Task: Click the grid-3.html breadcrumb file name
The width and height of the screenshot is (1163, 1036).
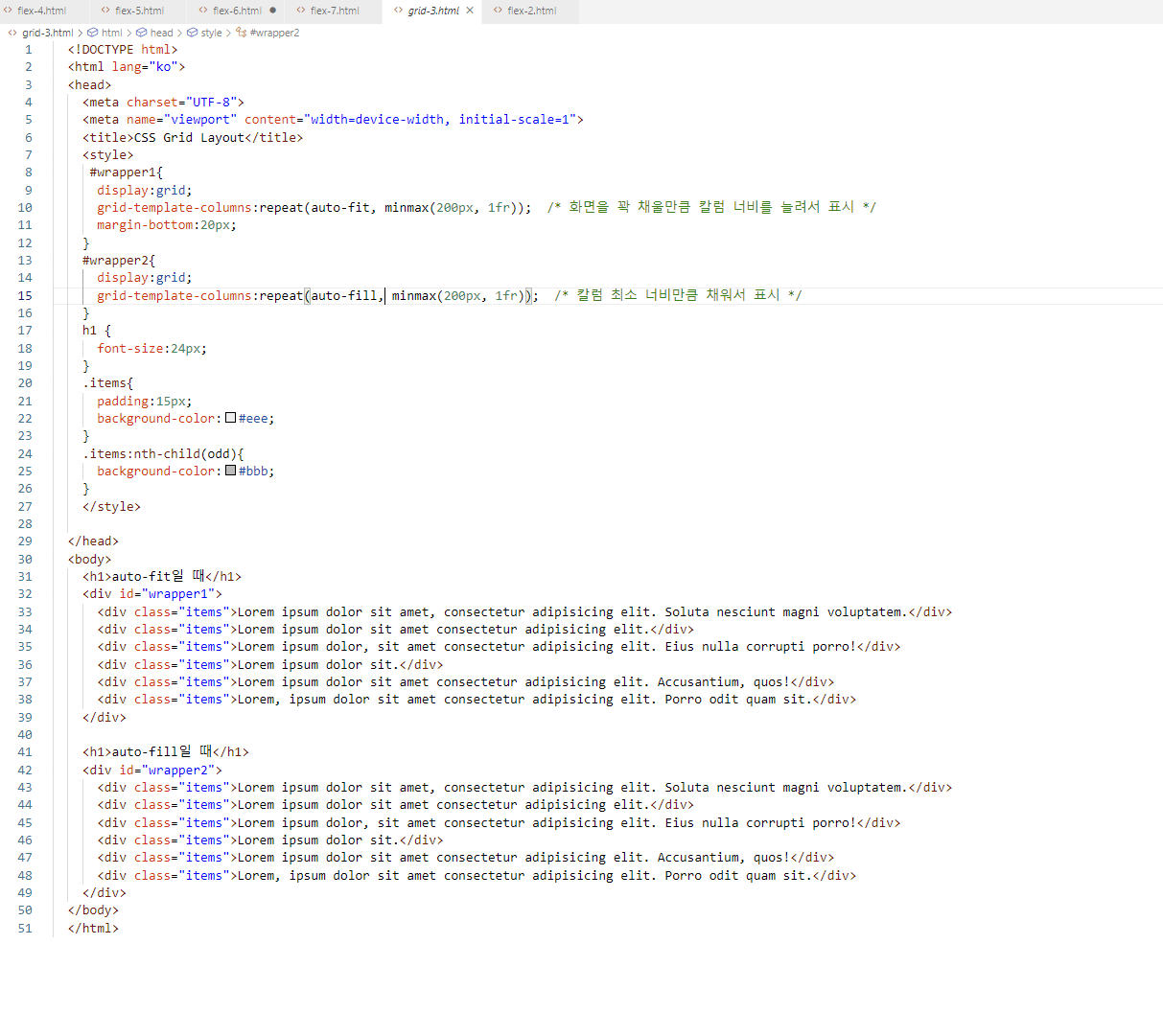Action: pos(47,33)
